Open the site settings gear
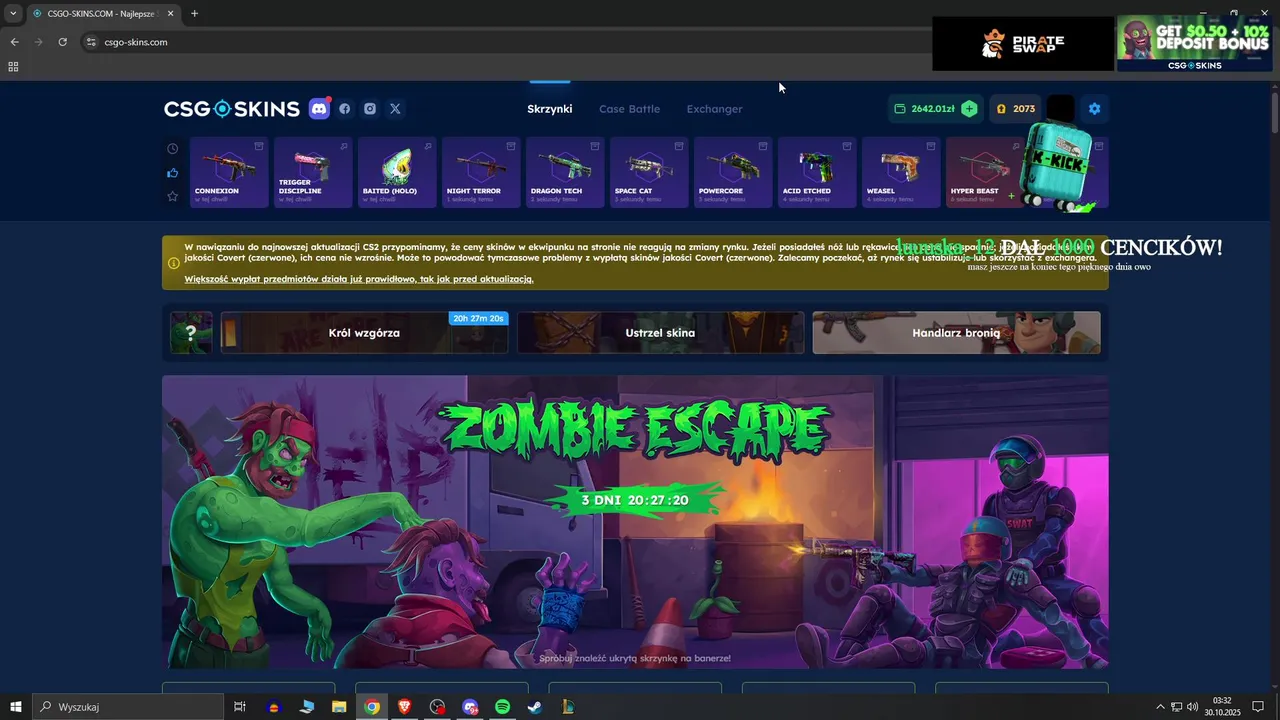This screenshot has height=720, width=1280. pos(1094,109)
